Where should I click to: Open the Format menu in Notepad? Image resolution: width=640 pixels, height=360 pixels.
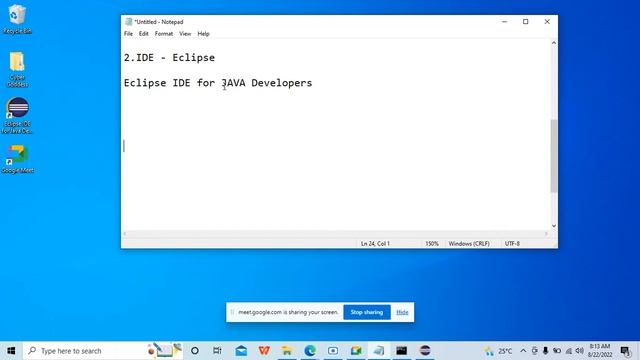pos(164,34)
